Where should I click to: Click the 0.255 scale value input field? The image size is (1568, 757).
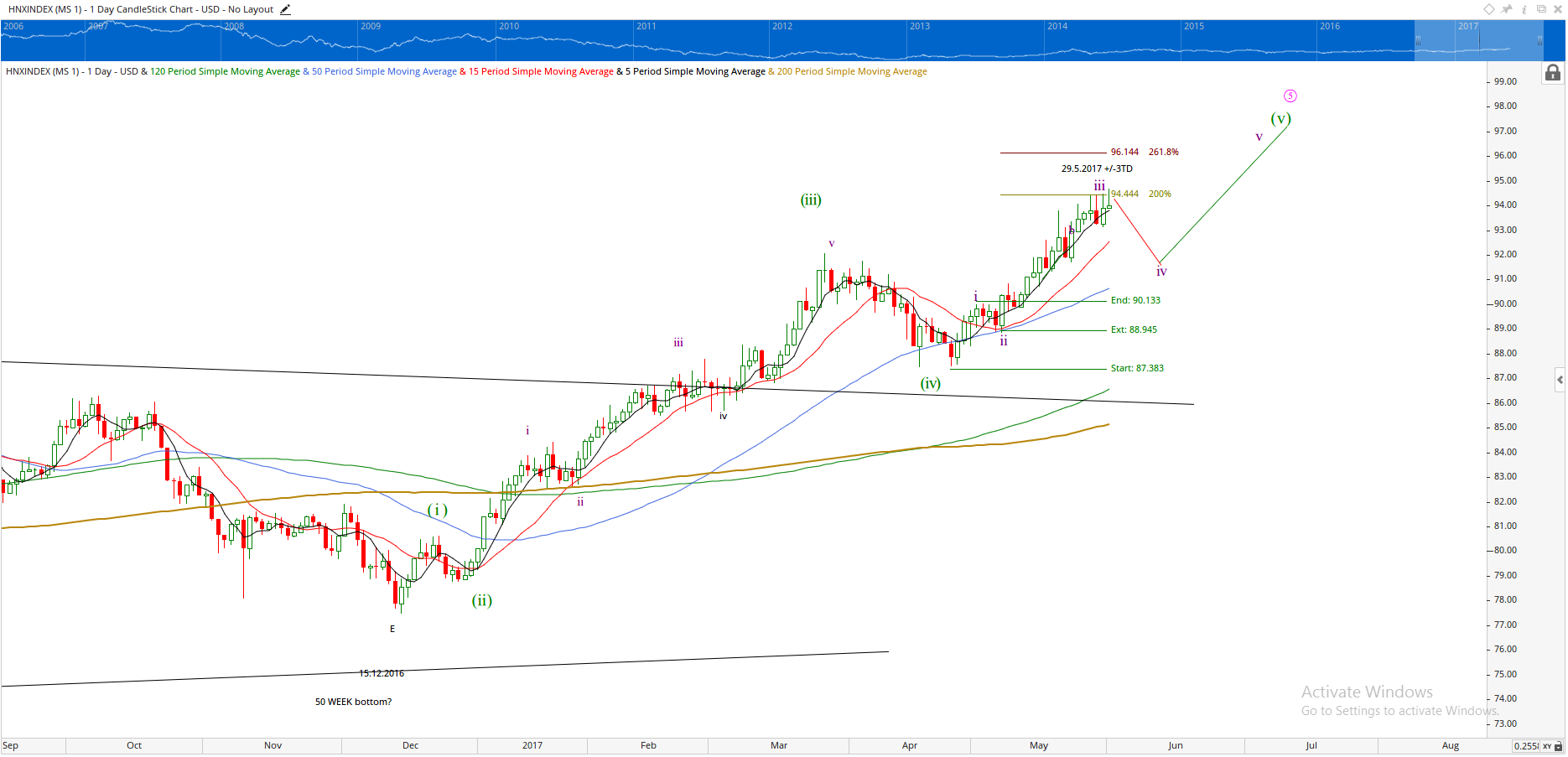tap(1526, 746)
